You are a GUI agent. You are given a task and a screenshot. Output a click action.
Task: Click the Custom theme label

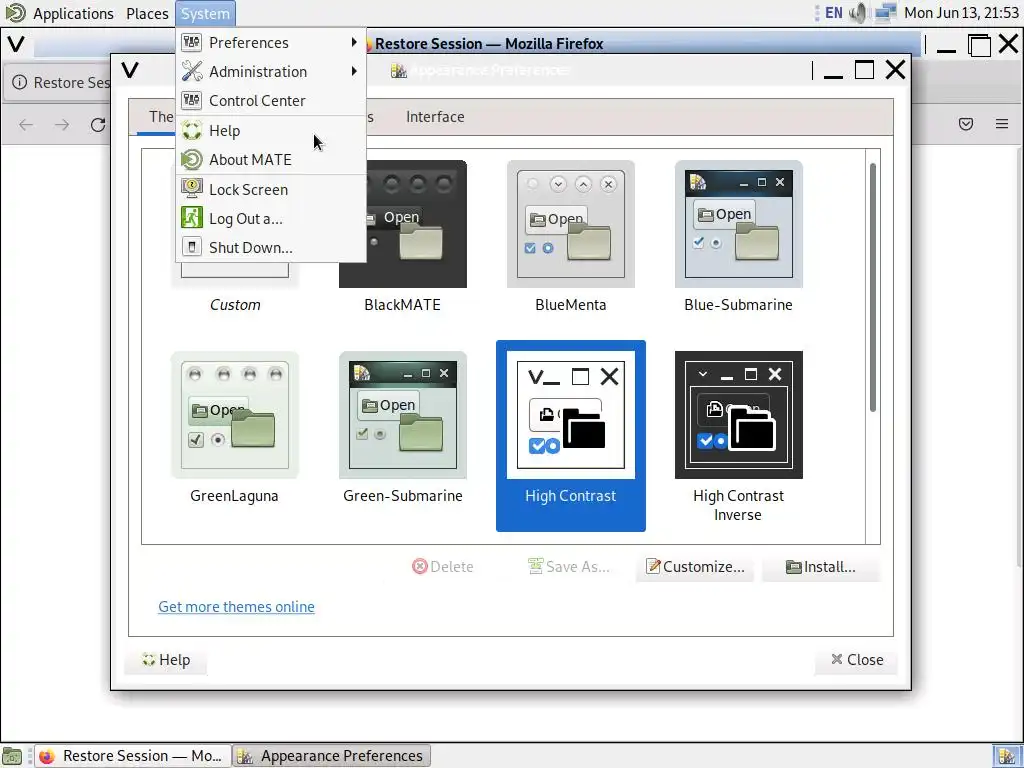pyautogui.click(x=235, y=305)
